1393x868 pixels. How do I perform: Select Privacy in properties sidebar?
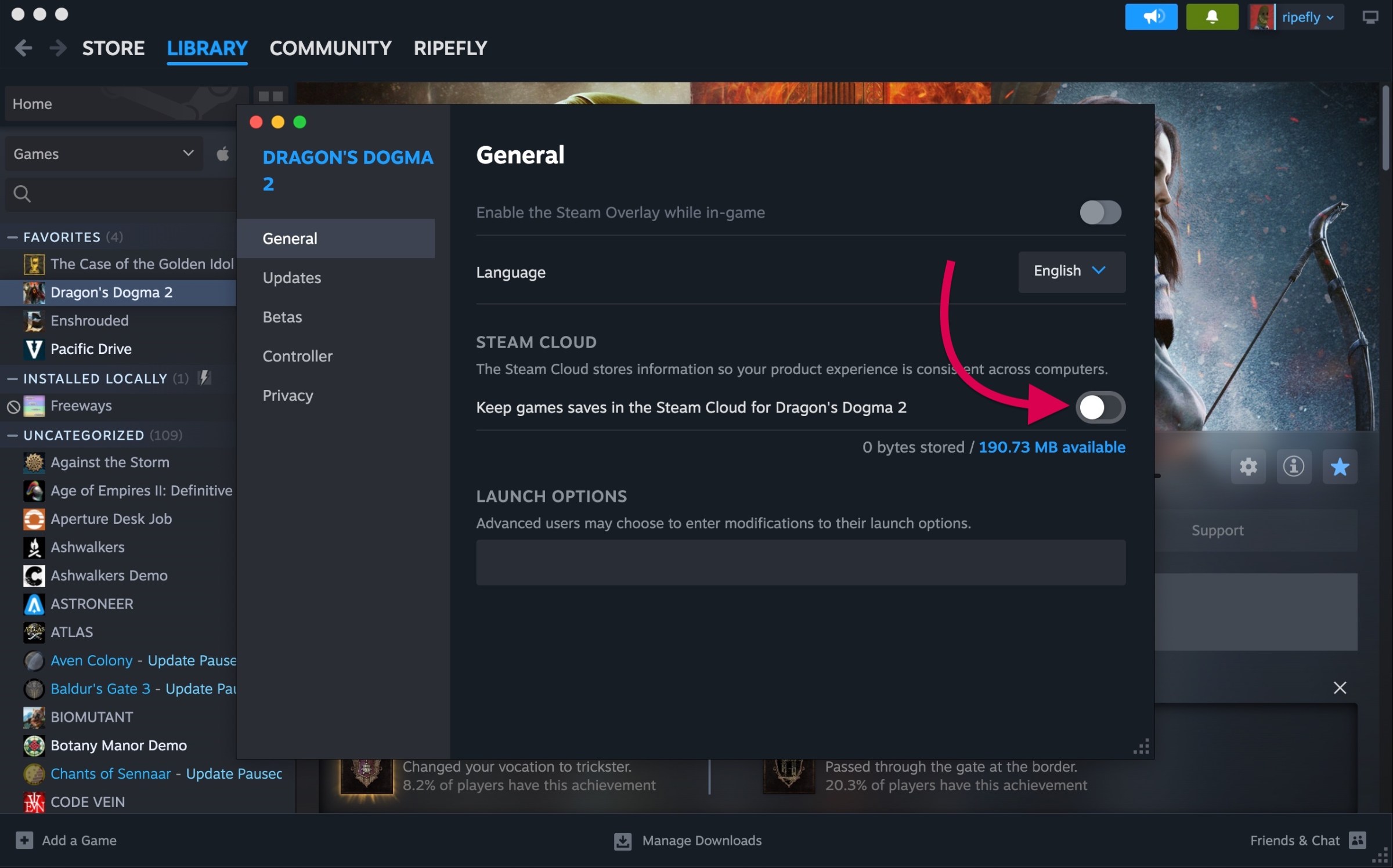335,395
